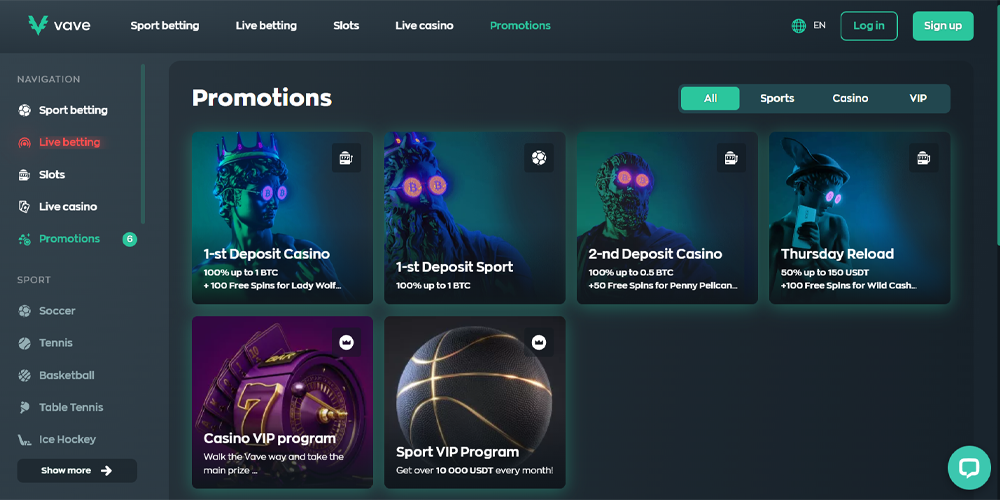The height and width of the screenshot is (500, 1000).
Task: Filter promotions by Sports
Action: (777, 98)
